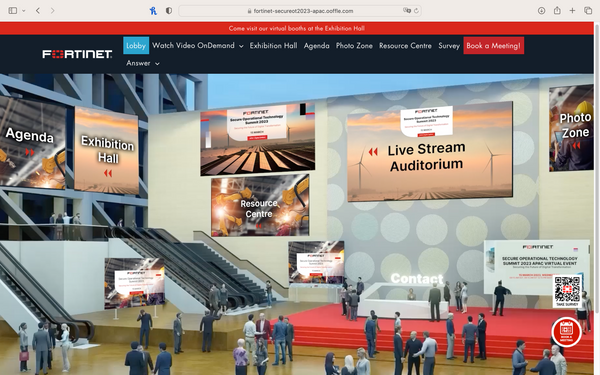The width and height of the screenshot is (600, 375).
Task: Open the Downloads icon in Safari toolbar
Action: (x=541, y=11)
